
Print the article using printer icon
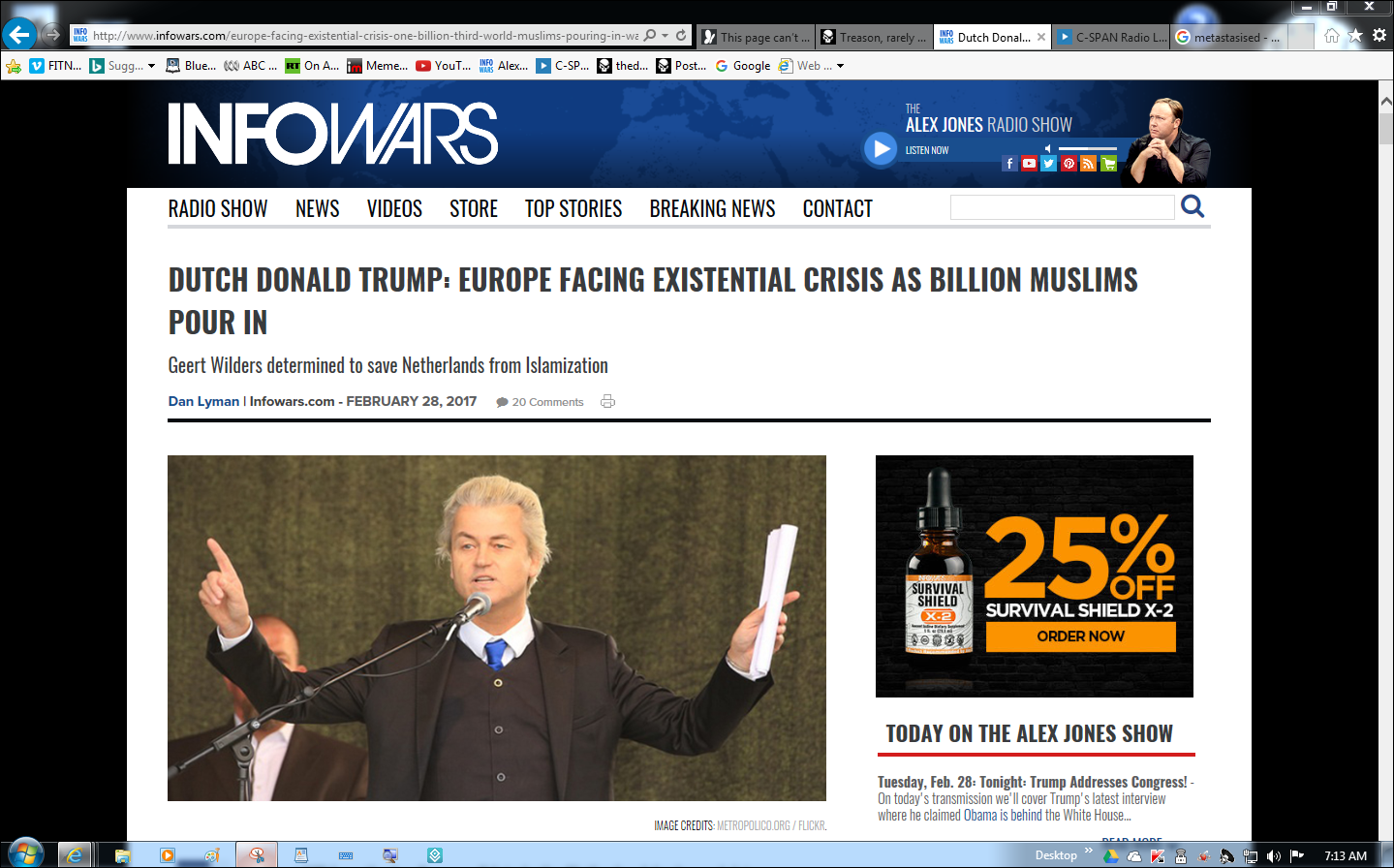607,402
